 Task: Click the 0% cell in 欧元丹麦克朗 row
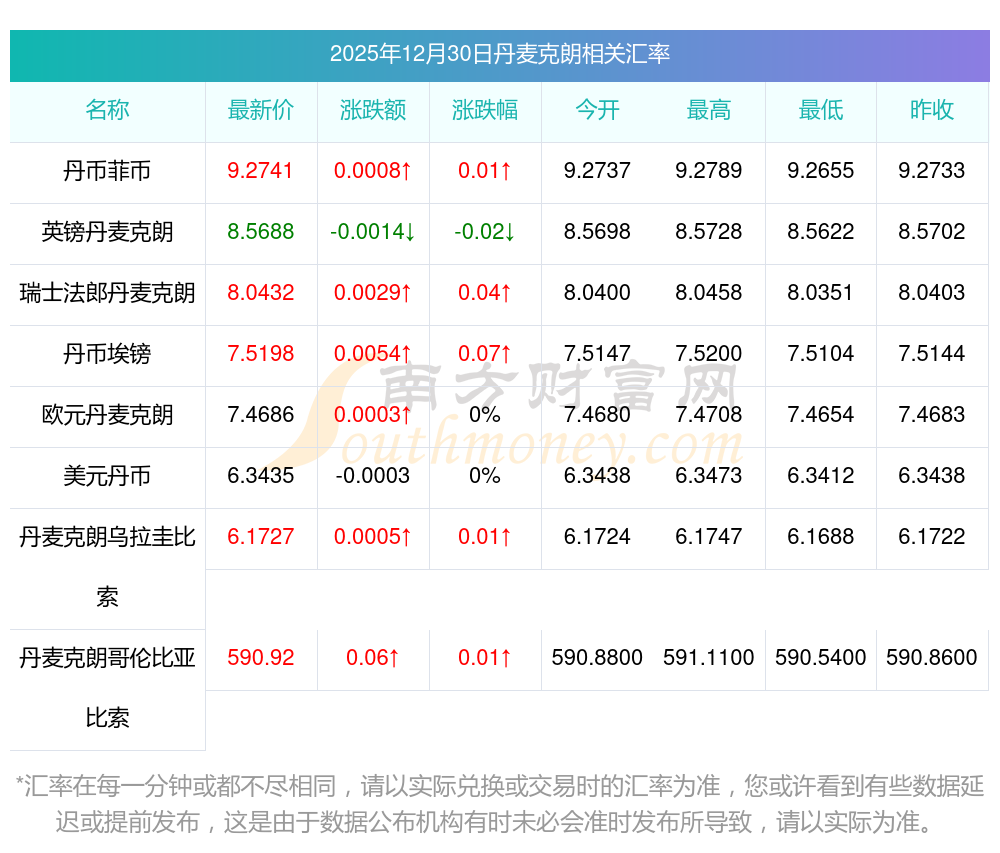pos(485,414)
